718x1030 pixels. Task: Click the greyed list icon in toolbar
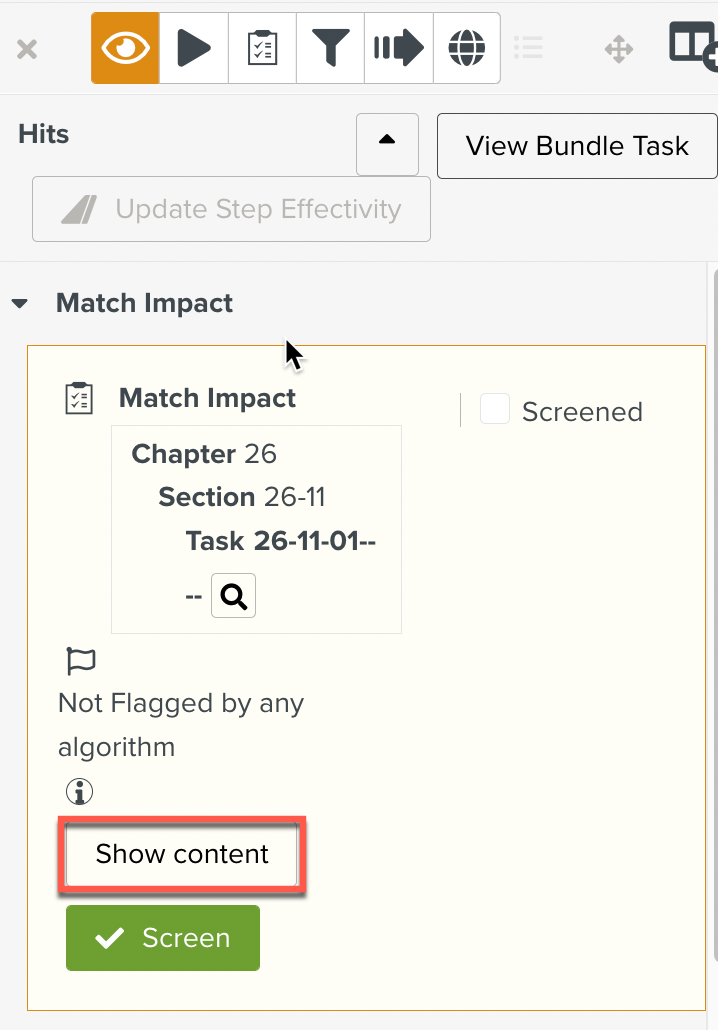pos(528,47)
